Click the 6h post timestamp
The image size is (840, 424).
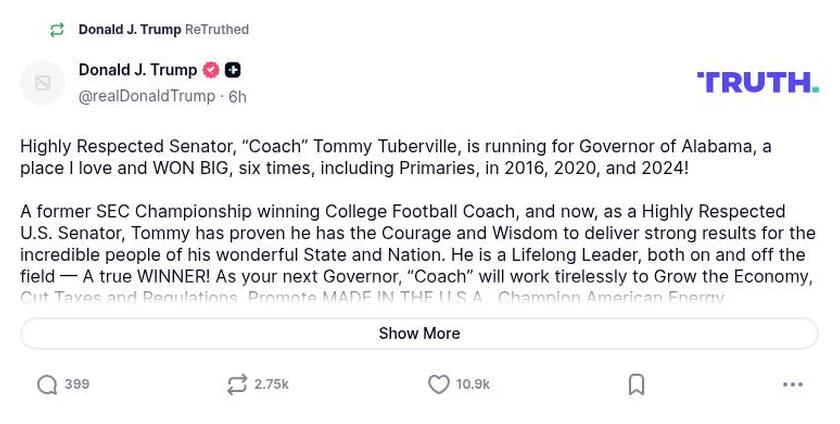(x=238, y=97)
